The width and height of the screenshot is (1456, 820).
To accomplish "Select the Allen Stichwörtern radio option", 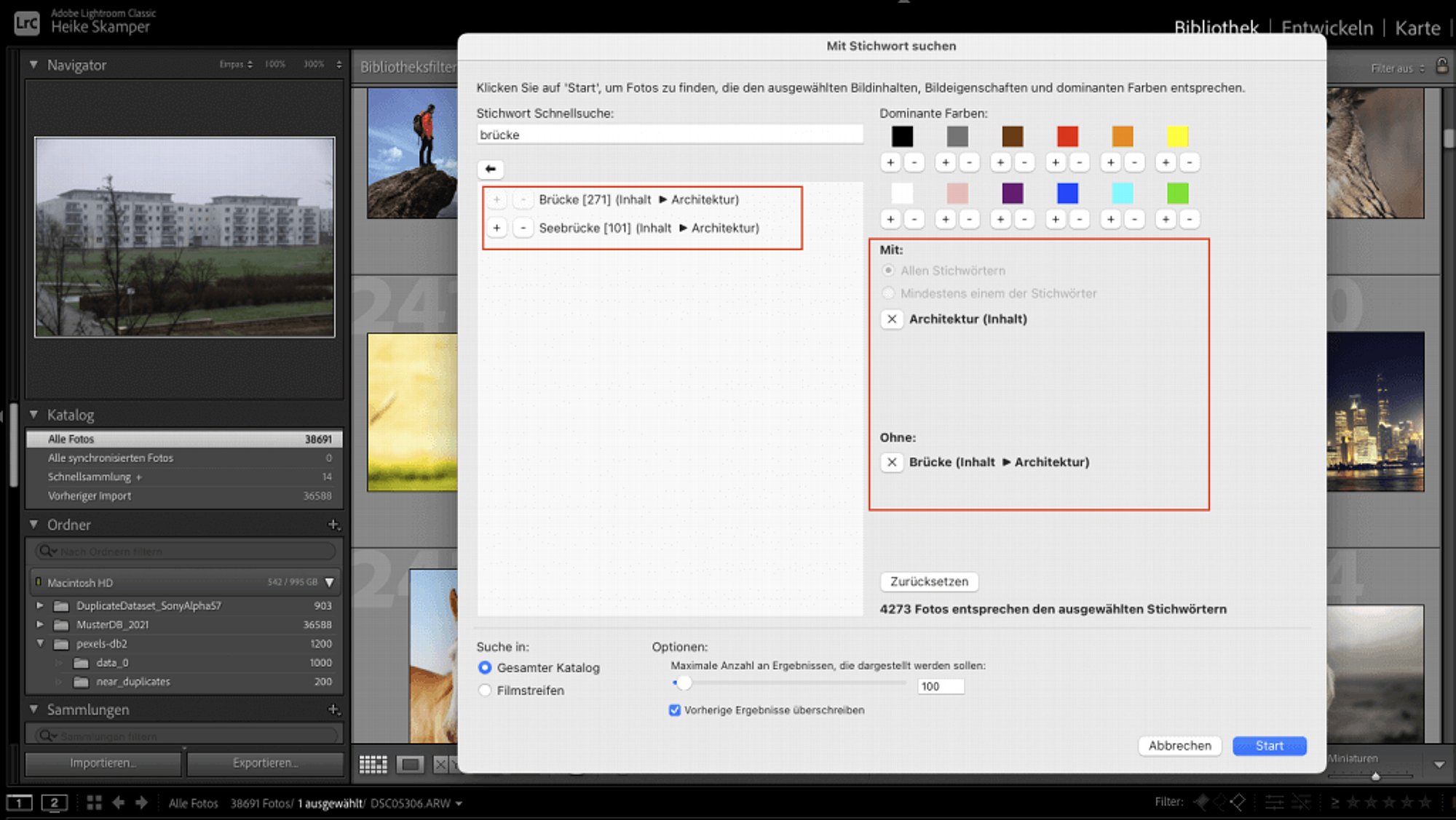I will 888,271.
